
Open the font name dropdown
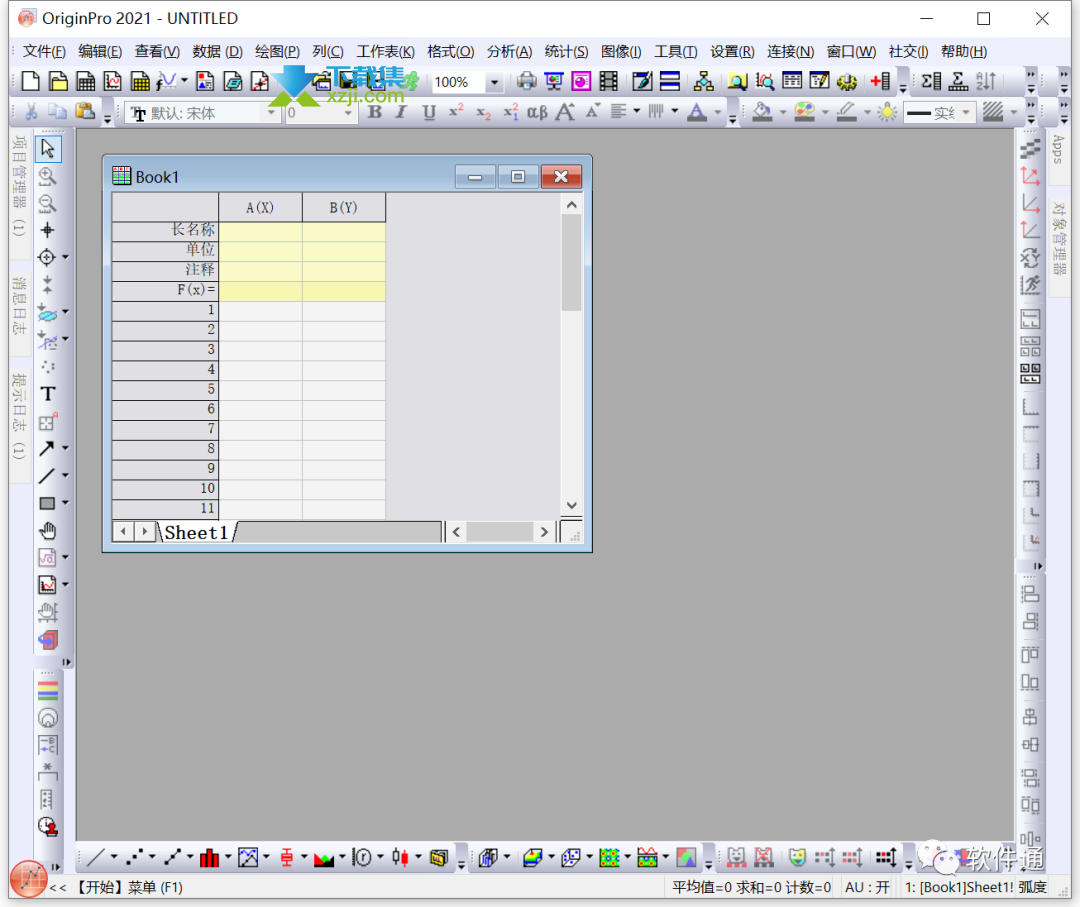pos(271,113)
